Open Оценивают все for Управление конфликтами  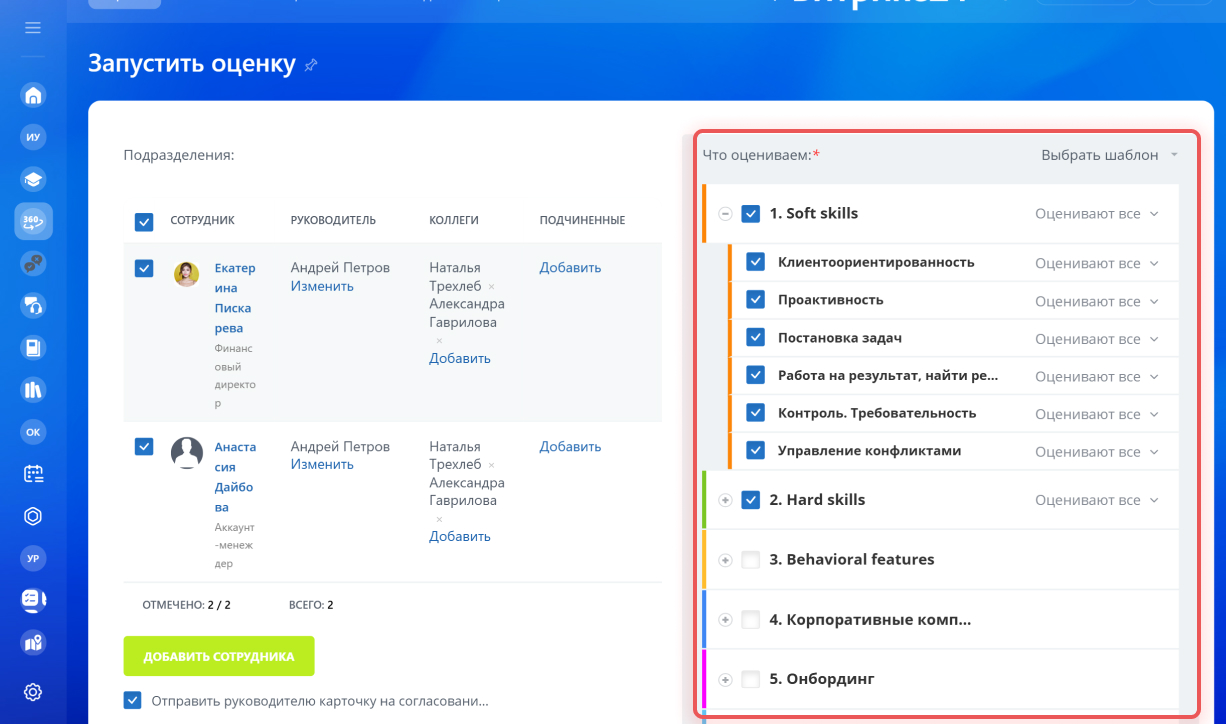click(1097, 452)
